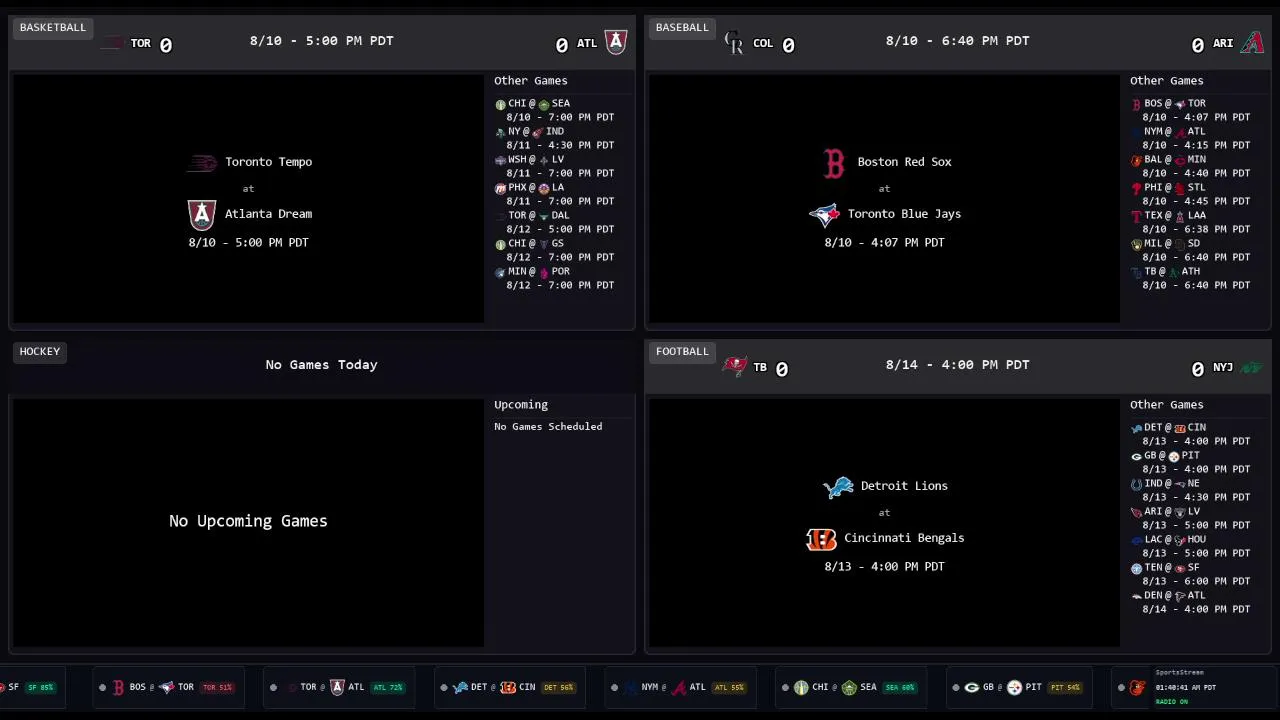Click the Chicago Sky logo in the bottom ticker
The image size is (1280, 720).
tap(801, 688)
